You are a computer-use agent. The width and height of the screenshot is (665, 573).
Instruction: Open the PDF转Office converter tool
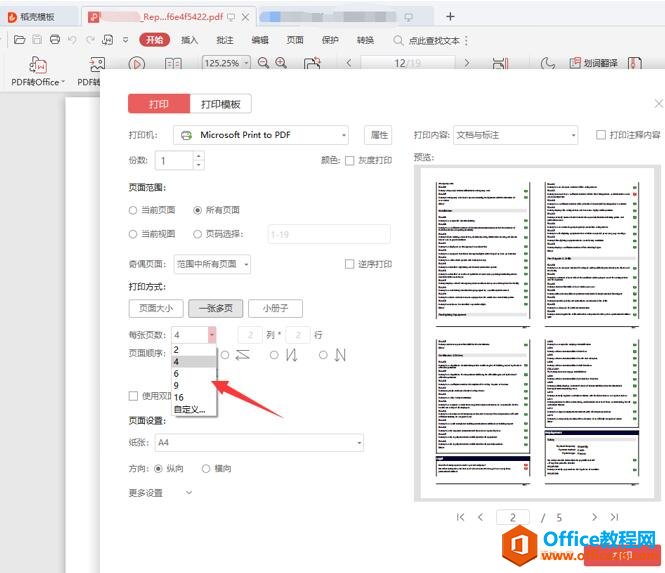(x=38, y=72)
